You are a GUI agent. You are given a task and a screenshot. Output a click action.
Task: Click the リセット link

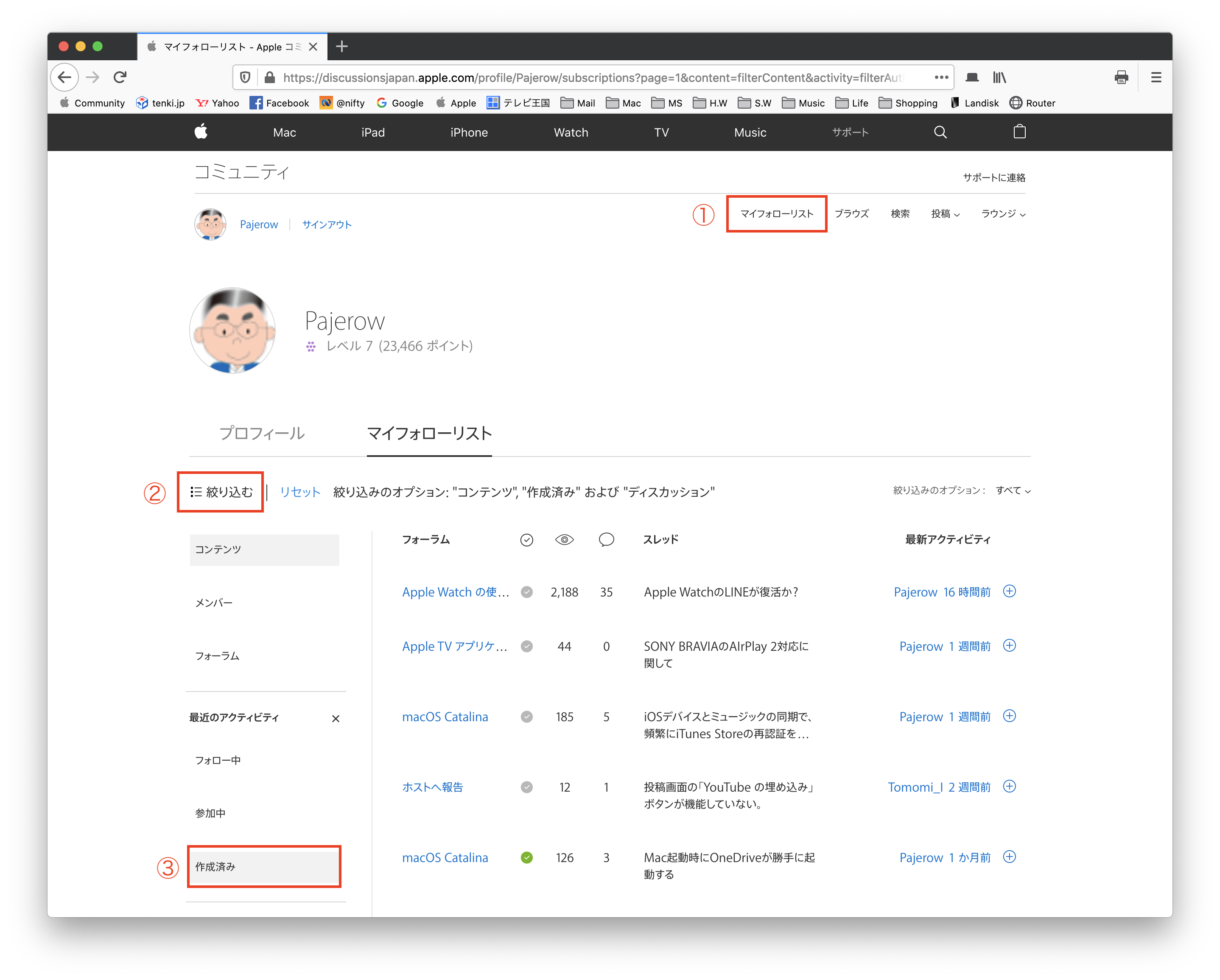coord(300,492)
